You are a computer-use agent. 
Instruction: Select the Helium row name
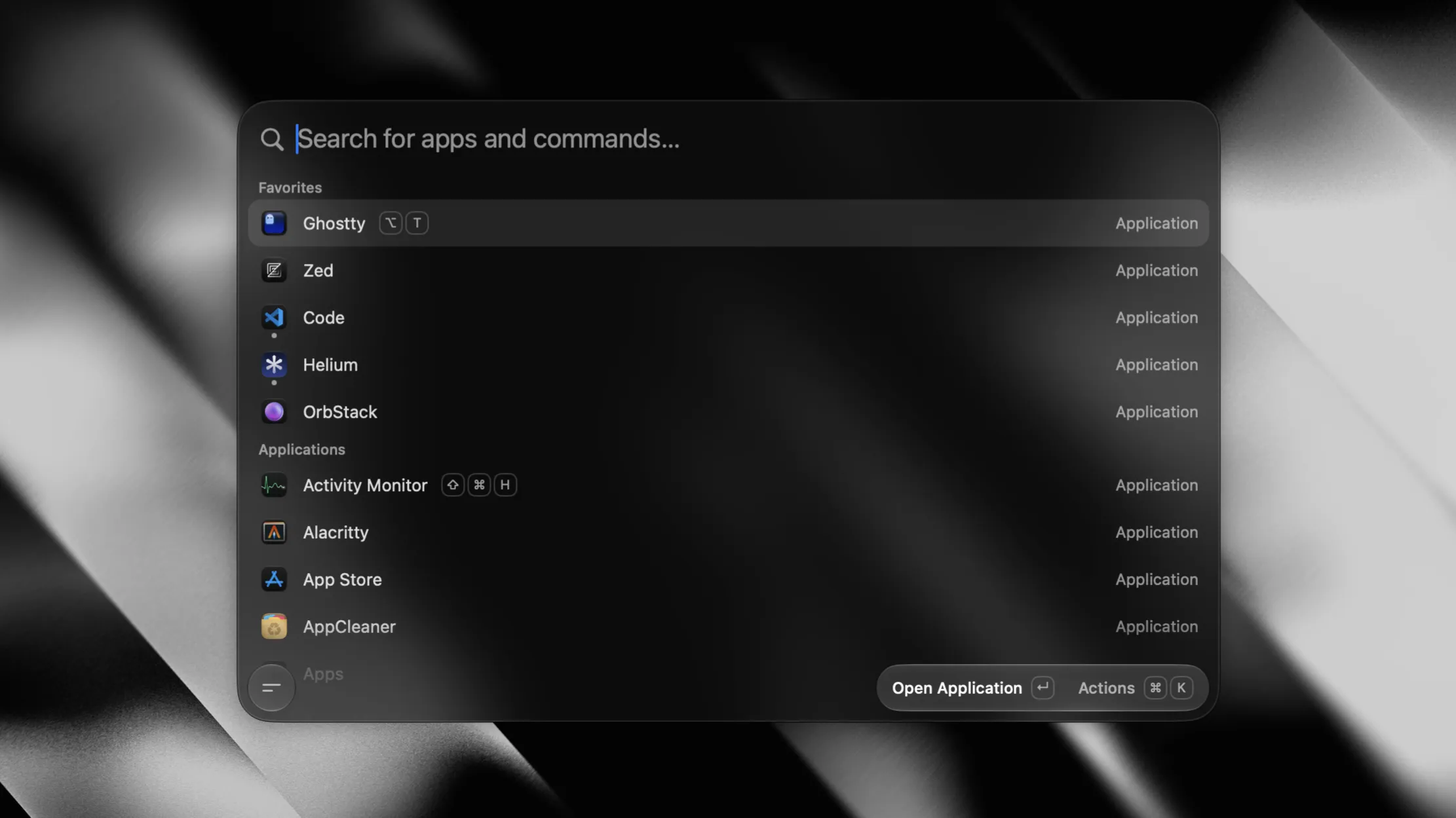point(330,365)
